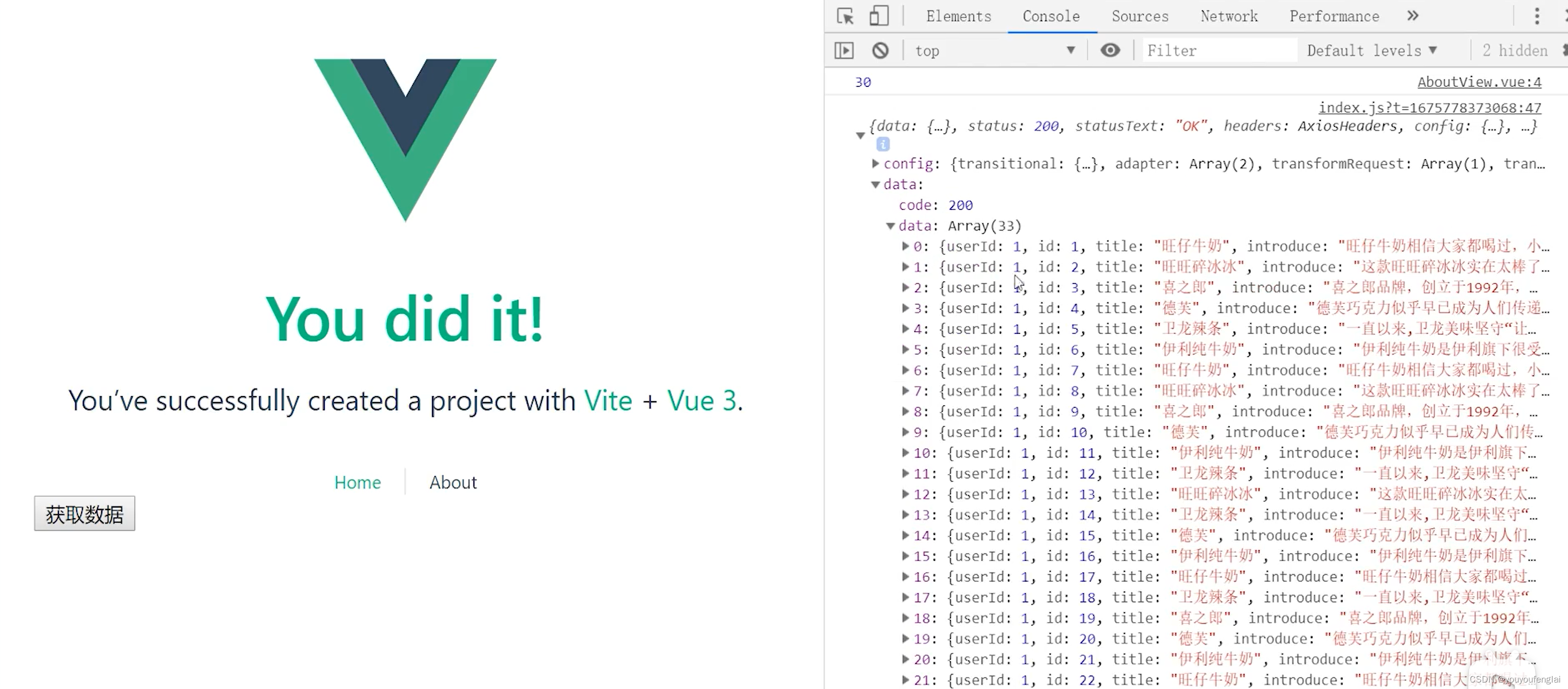1568x689 pixels.
Task: Expand array item 5 titled 伊利纯牛奶
Action: pyautogui.click(x=905, y=349)
